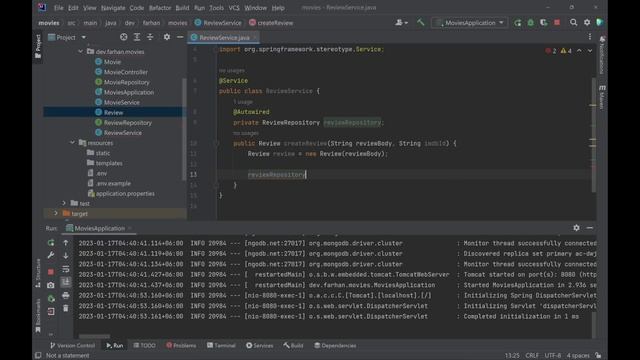Image resolution: width=640 pixels, height=360 pixels.
Task: Open the MoviesApplication run tab
Action: pos(100,228)
